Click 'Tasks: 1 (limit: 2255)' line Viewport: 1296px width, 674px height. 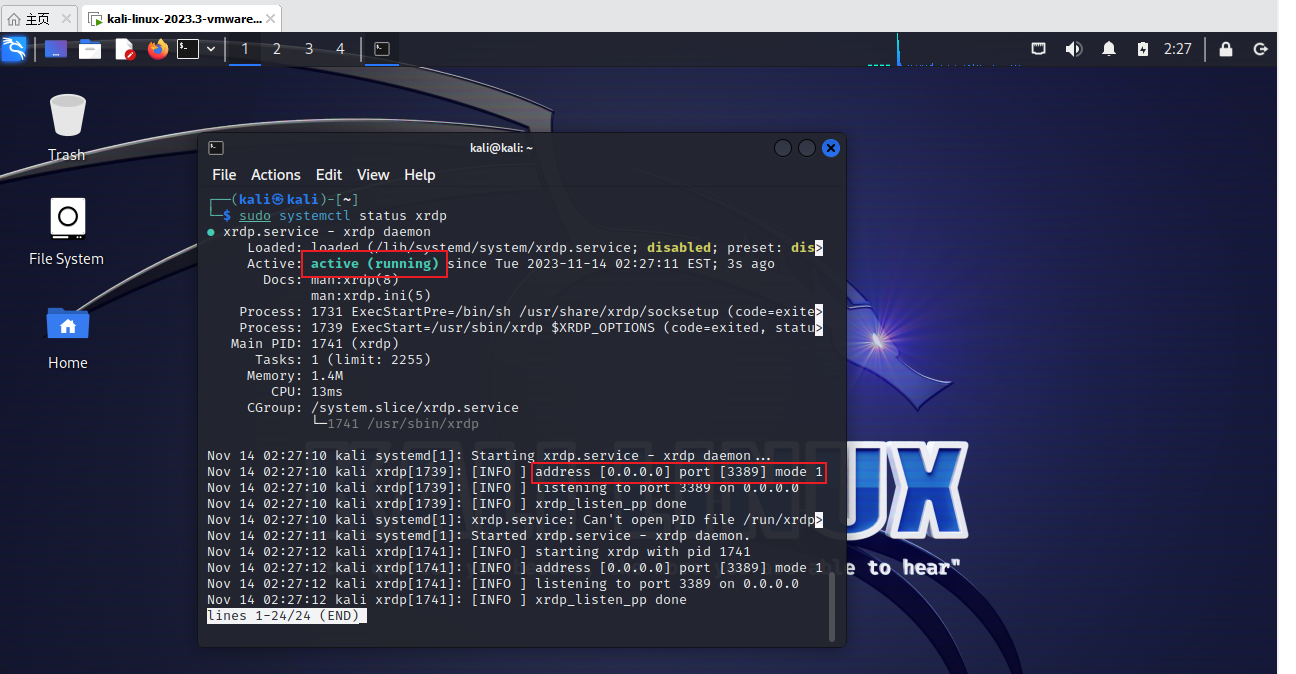coord(343,360)
